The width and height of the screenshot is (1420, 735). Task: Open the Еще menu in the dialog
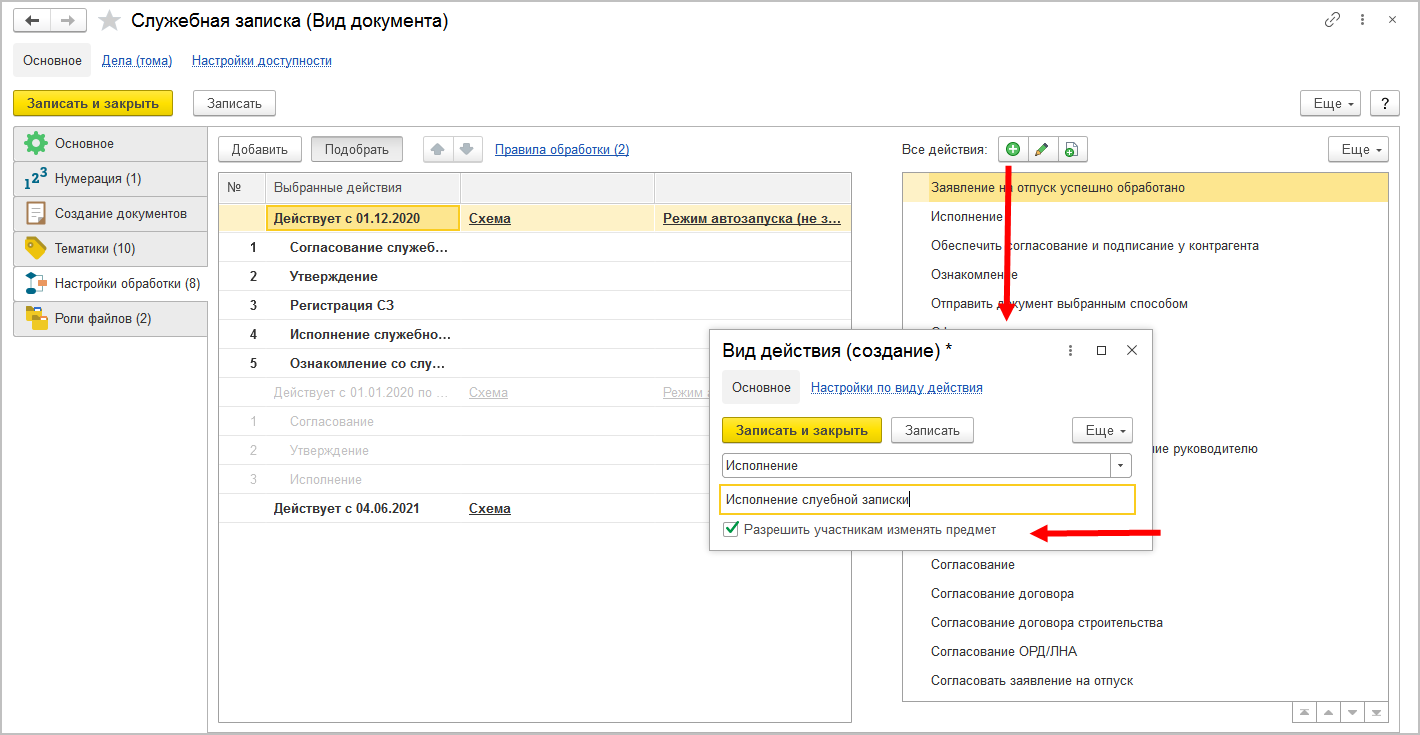point(1102,430)
